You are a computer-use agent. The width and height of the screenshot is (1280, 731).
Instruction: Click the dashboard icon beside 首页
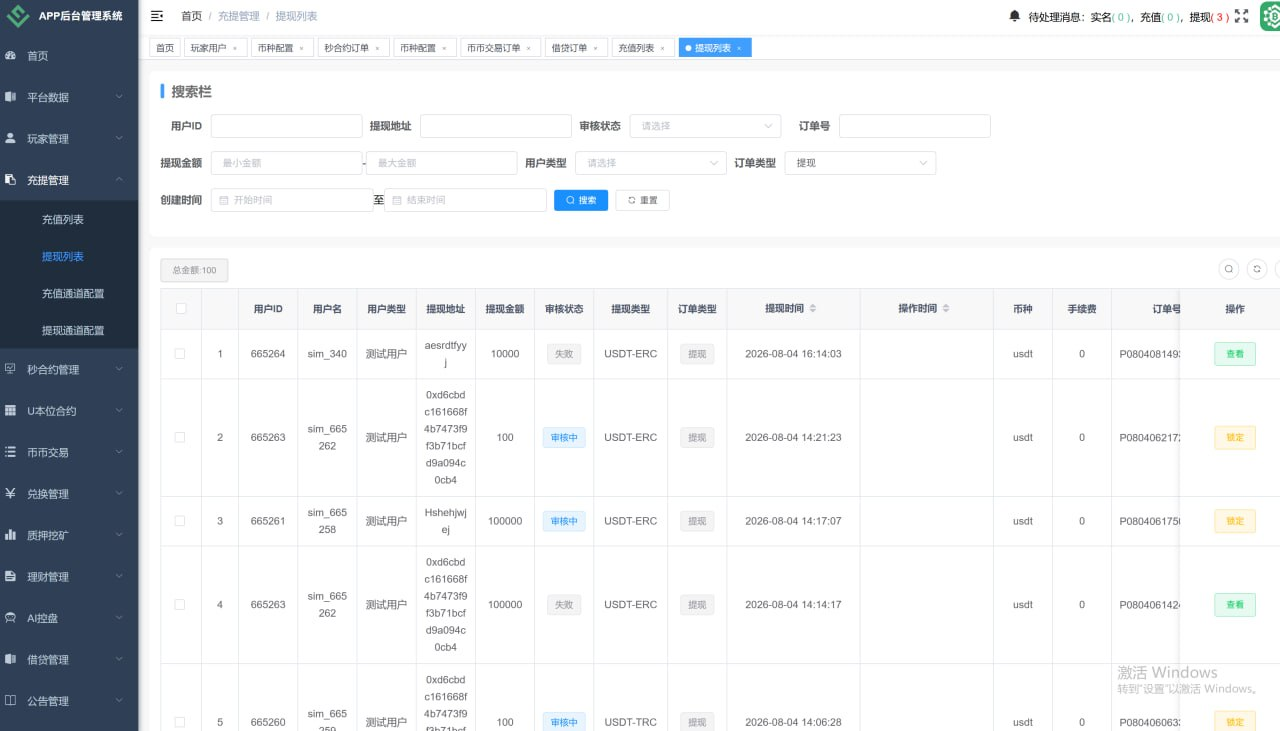[10, 56]
